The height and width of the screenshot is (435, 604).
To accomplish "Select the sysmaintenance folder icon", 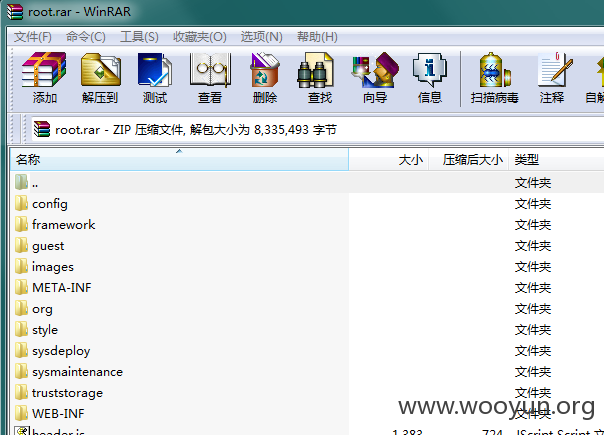I will 21,371.
